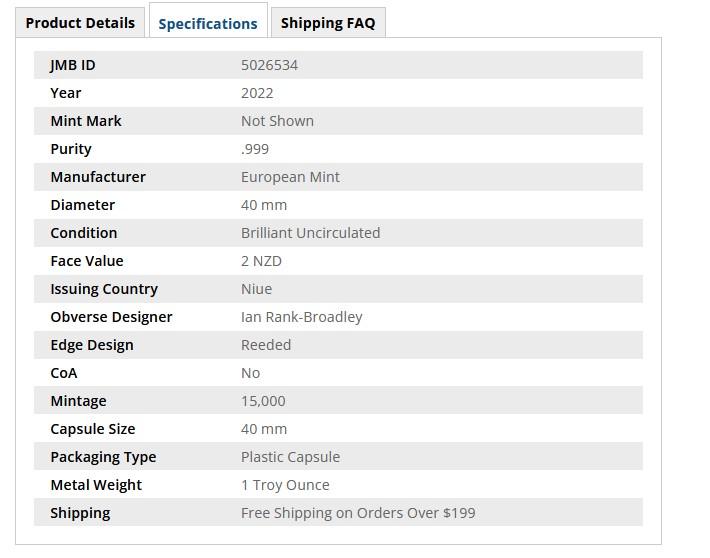Click the JMB ID value 5026534
Image resolution: width=710 pixels, height=558 pixels.
[269, 65]
